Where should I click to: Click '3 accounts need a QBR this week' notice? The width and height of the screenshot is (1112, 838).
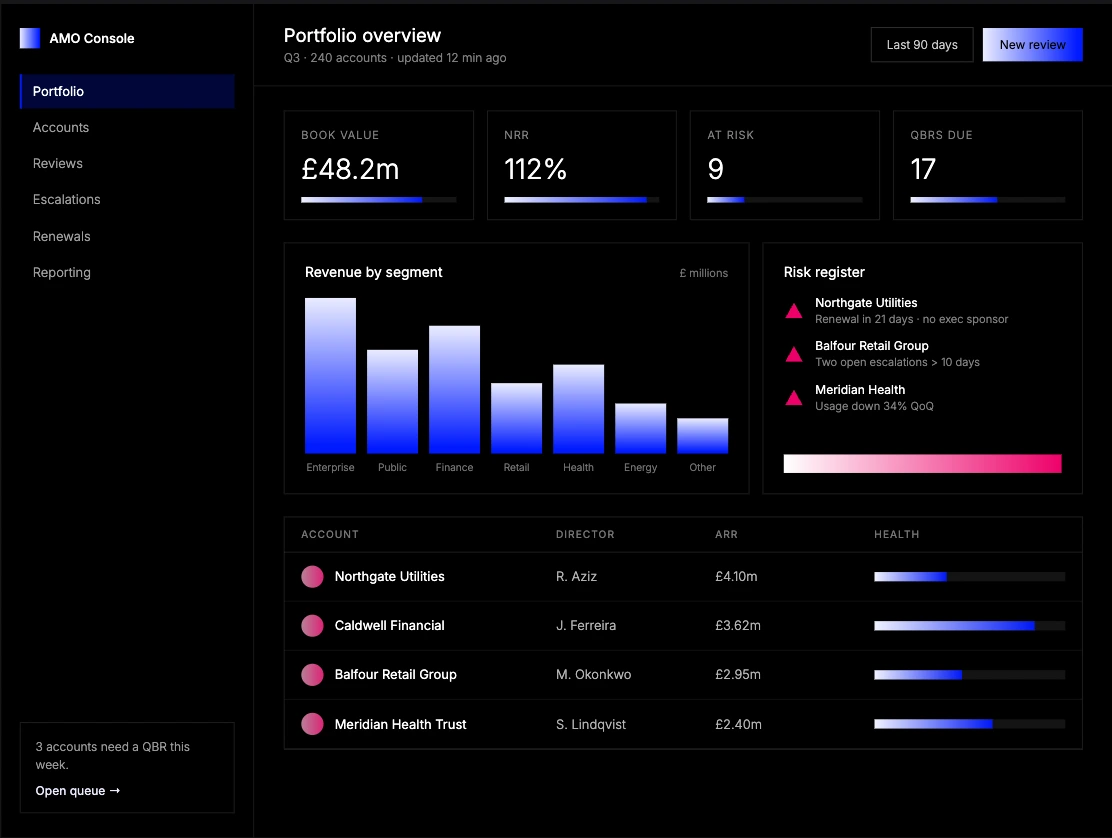(x=113, y=756)
